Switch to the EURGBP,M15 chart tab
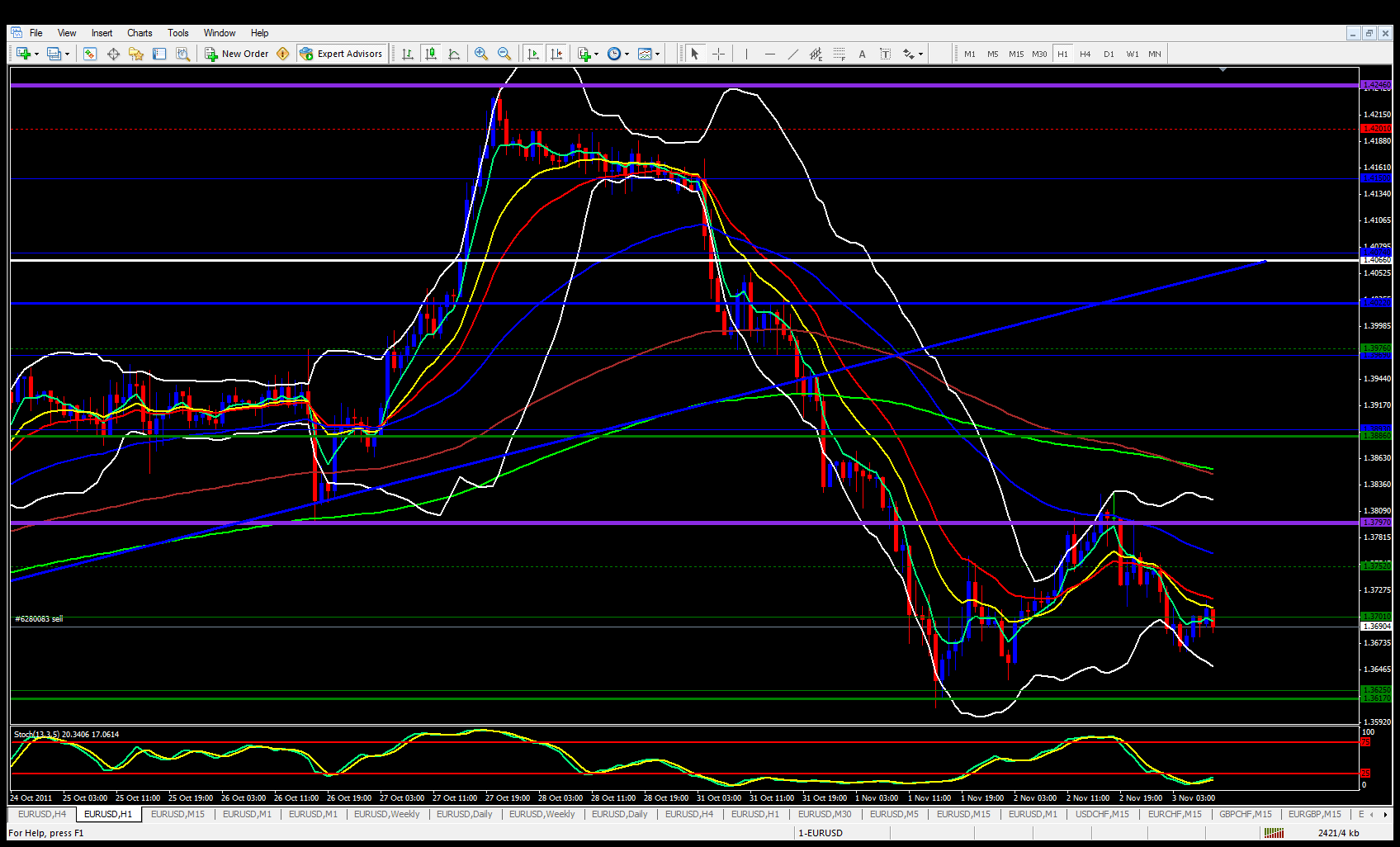 pos(1315,814)
